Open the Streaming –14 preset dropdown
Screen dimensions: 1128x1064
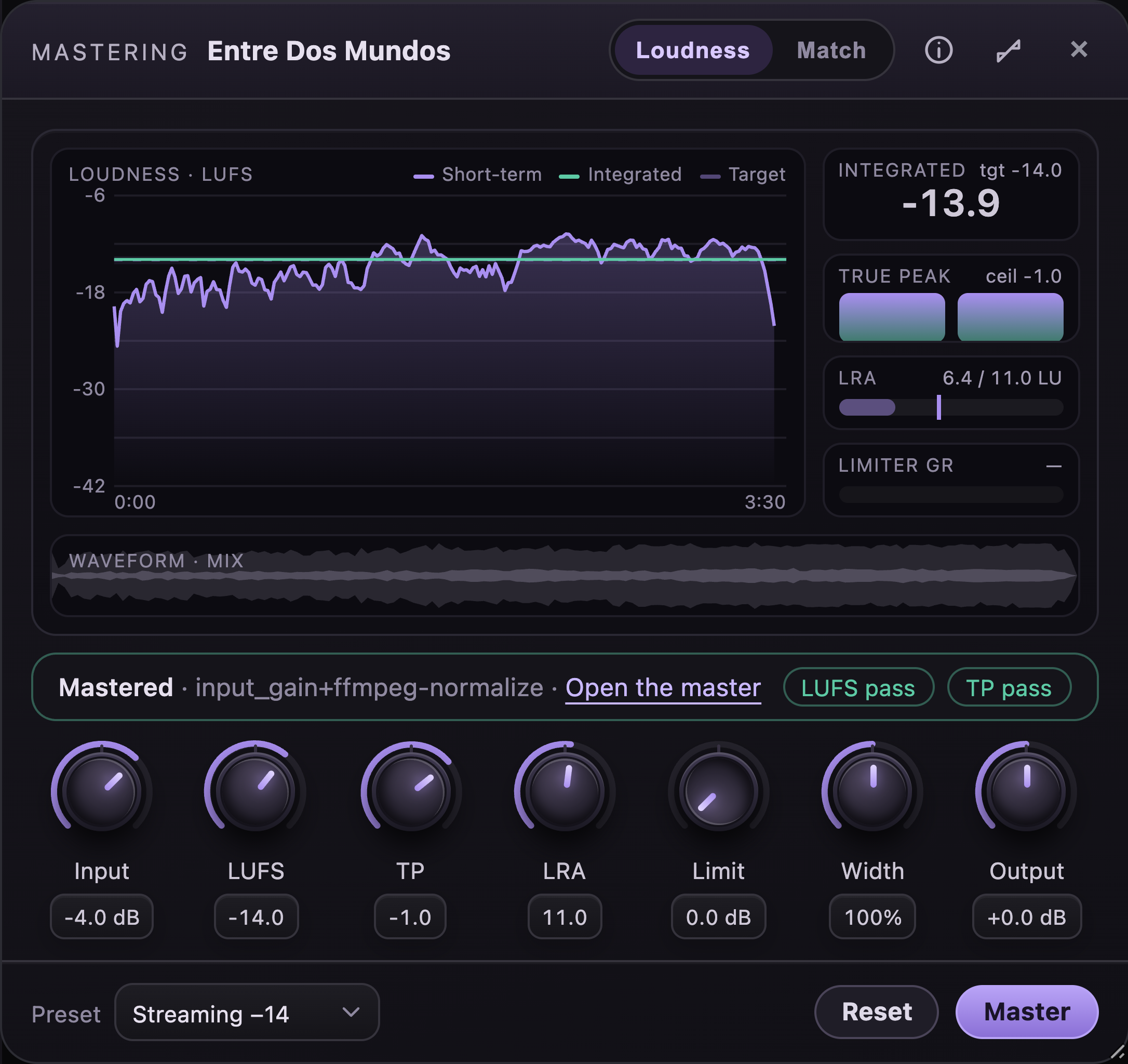(x=247, y=1013)
